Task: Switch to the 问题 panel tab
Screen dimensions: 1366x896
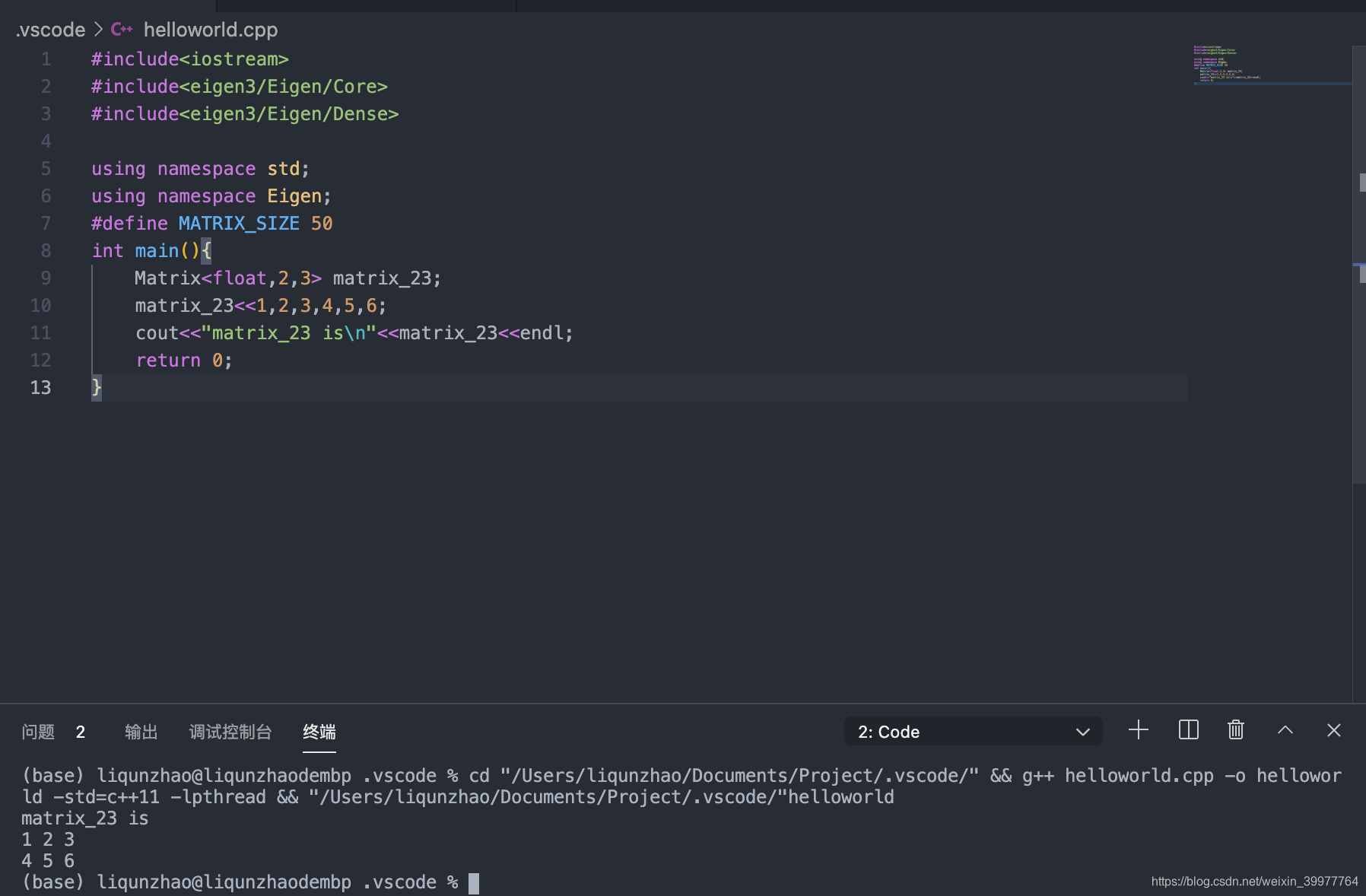Action: (x=38, y=732)
